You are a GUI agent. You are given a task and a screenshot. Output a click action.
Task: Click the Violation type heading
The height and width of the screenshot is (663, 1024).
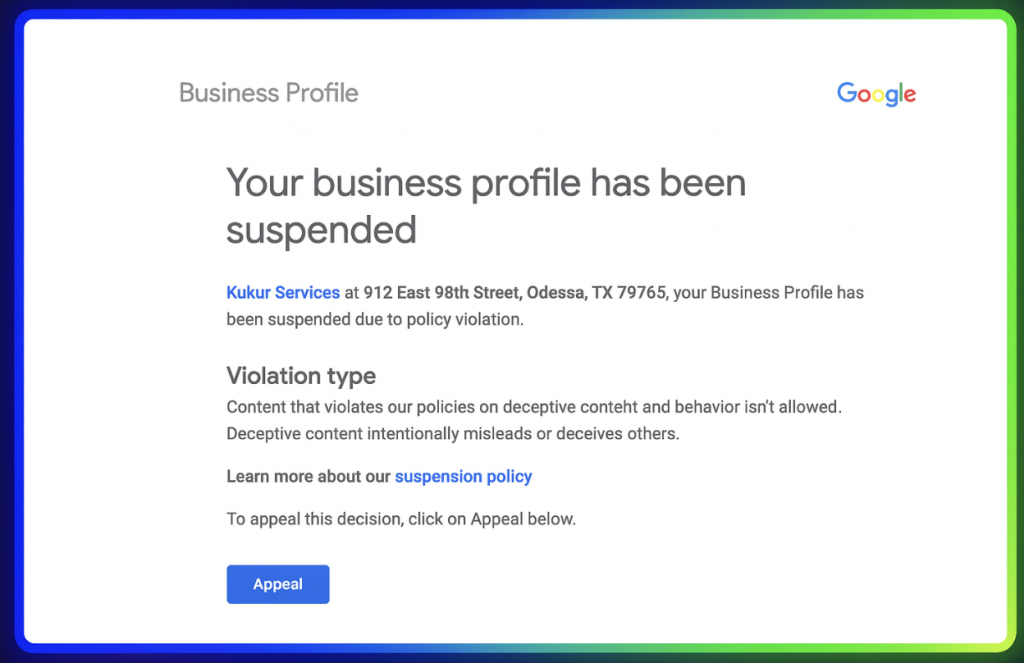coord(301,376)
